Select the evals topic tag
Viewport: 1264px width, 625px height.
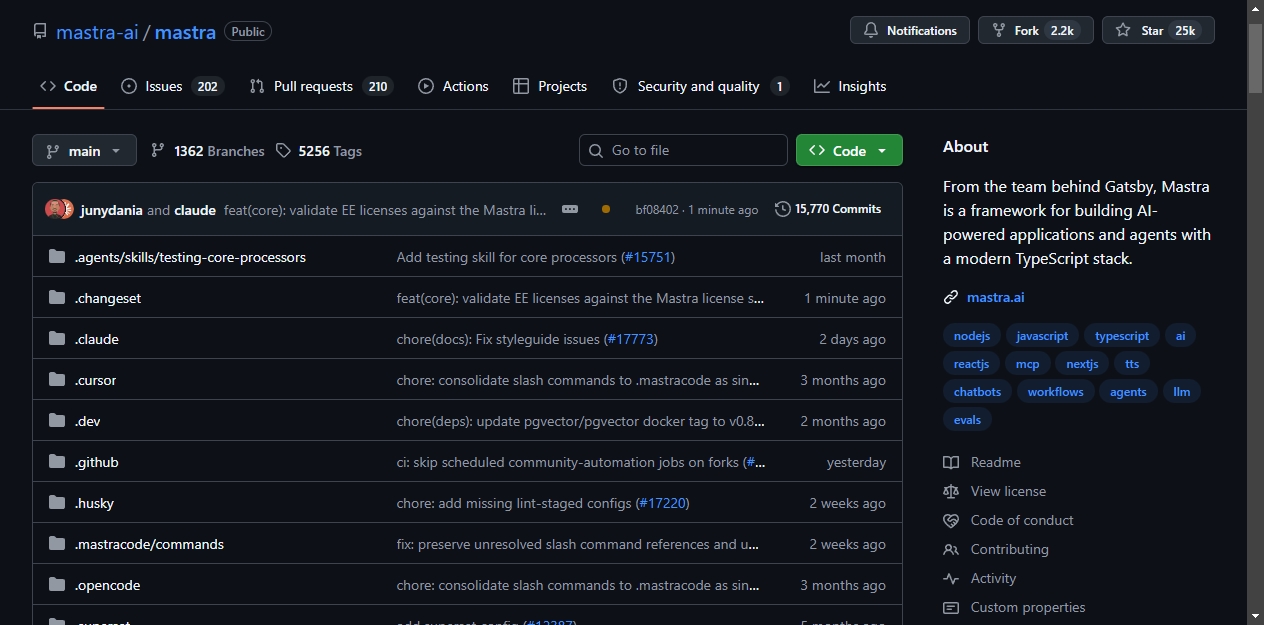967,420
